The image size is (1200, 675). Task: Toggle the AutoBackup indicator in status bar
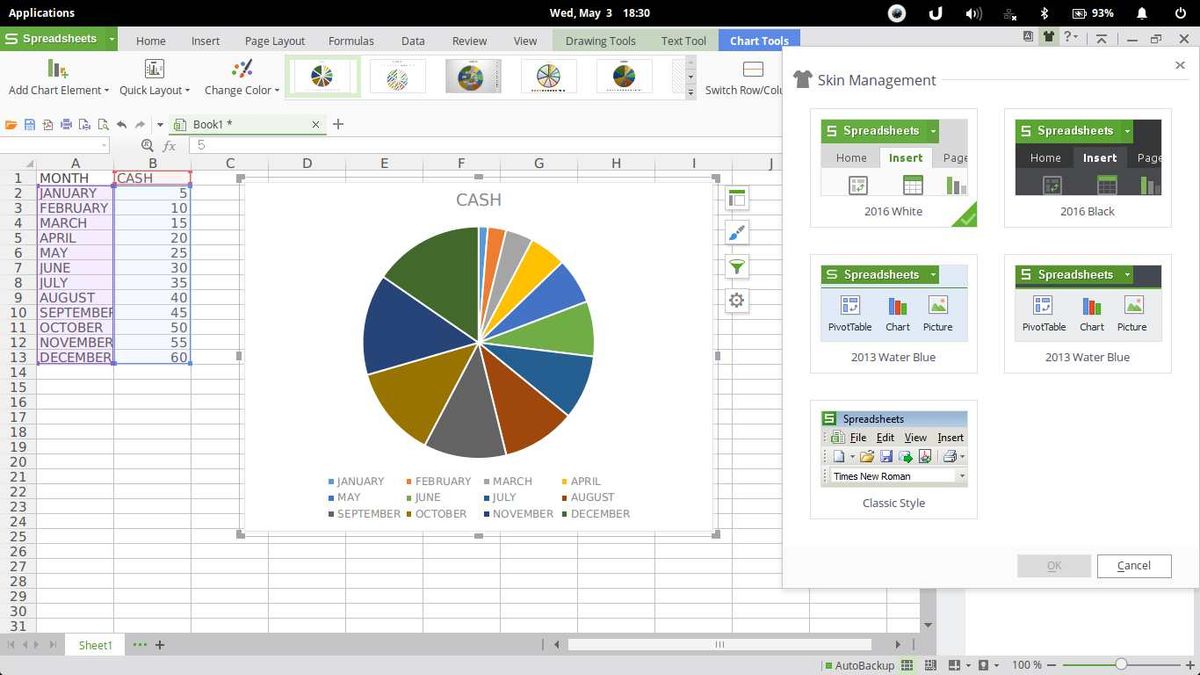tap(859, 665)
